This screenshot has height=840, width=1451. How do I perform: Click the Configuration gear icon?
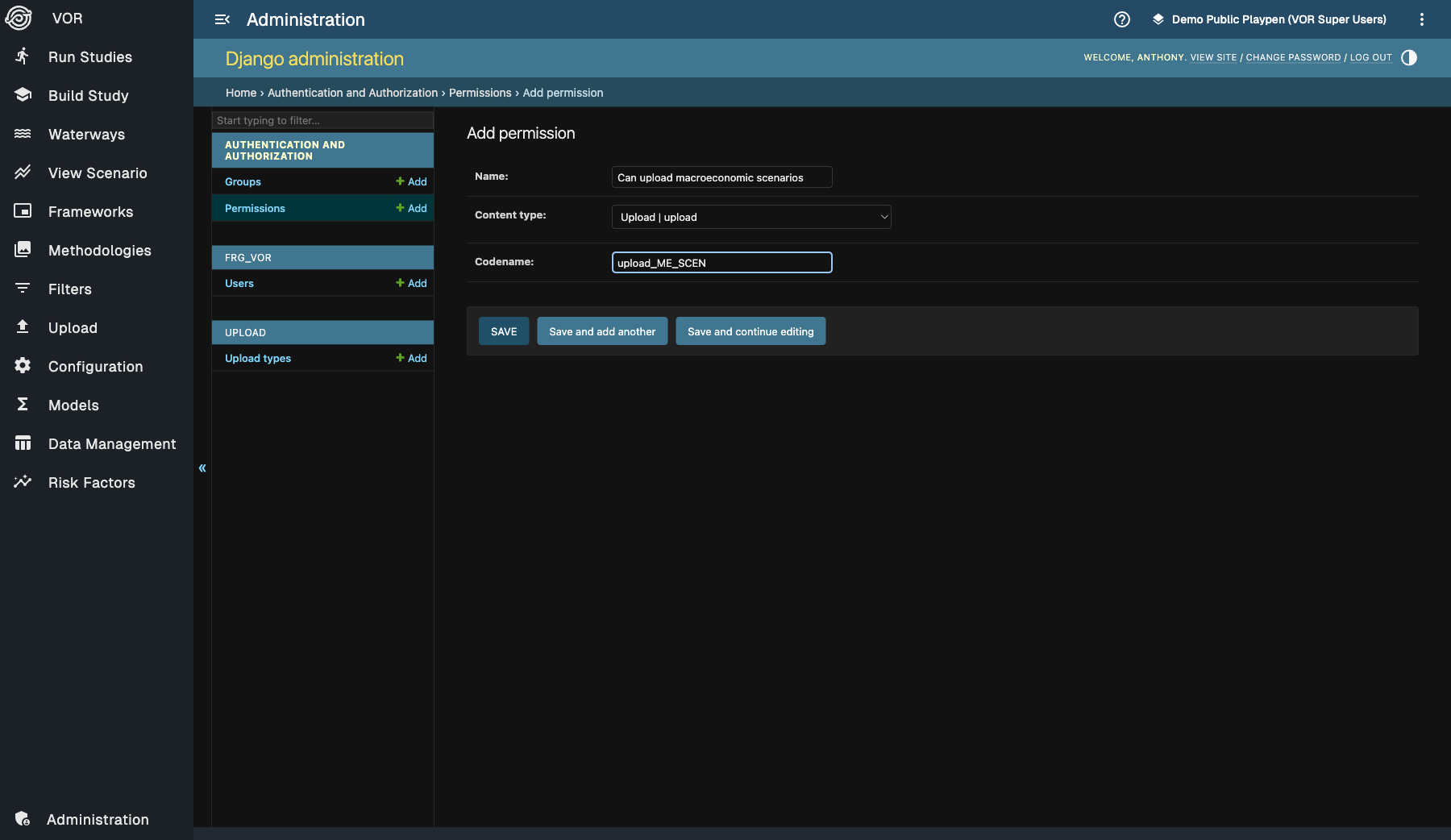click(23, 366)
